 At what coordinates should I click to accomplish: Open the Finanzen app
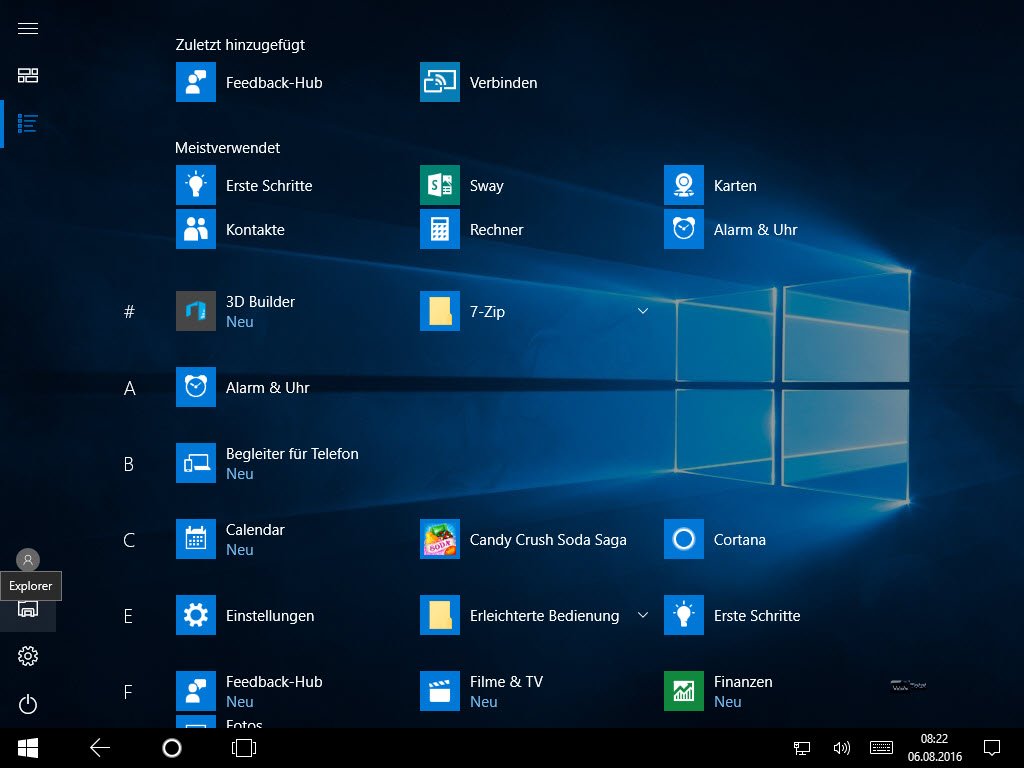(x=684, y=691)
